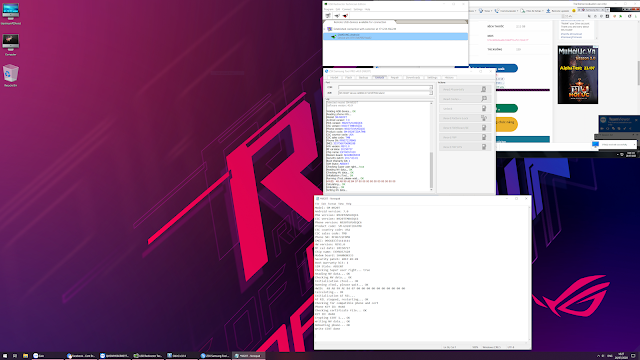640x360 pixels.
Task: Open Connect menu in USB Redirector
Action: (347, 9)
